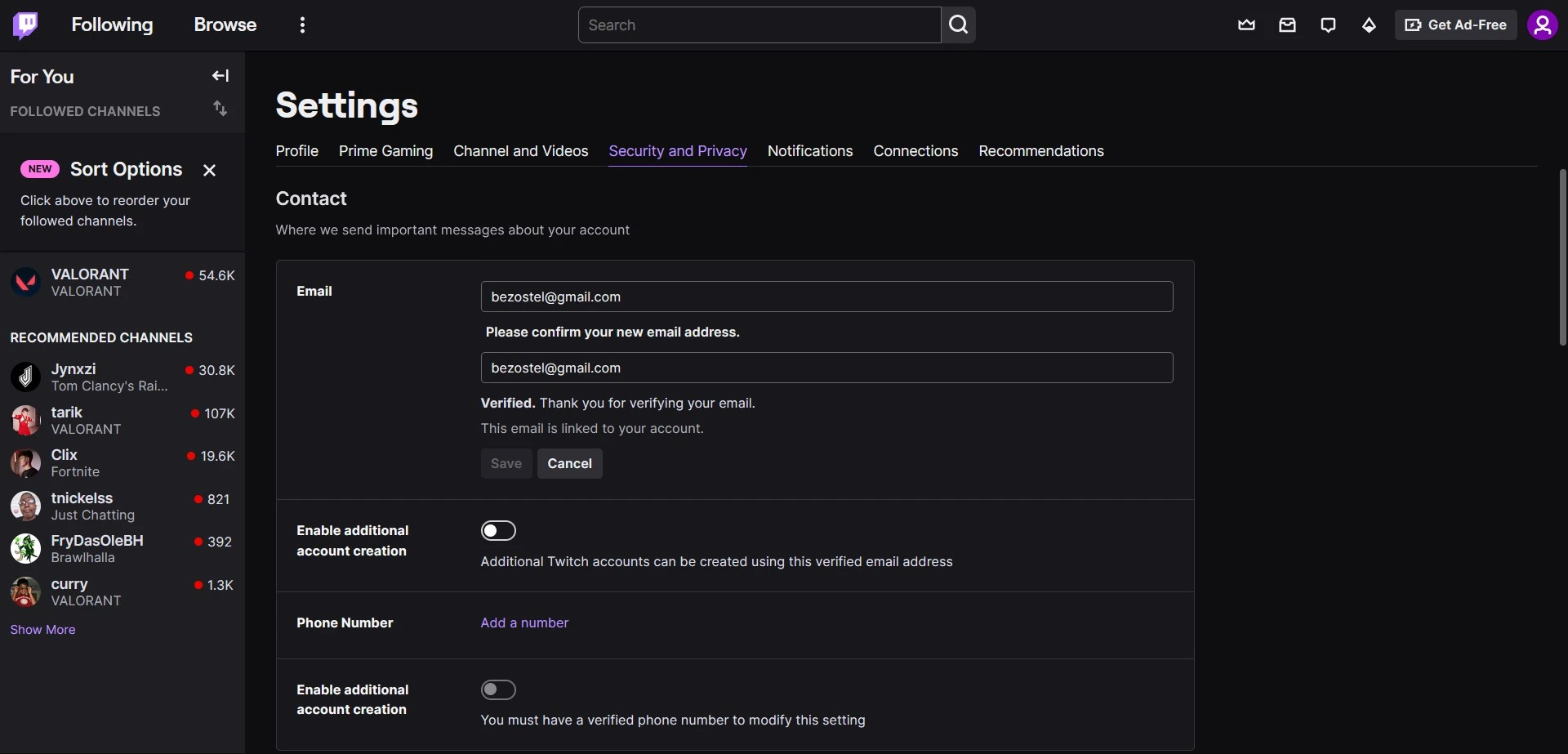Click the Cancel email button
The width and height of the screenshot is (1568, 754).
click(570, 464)
